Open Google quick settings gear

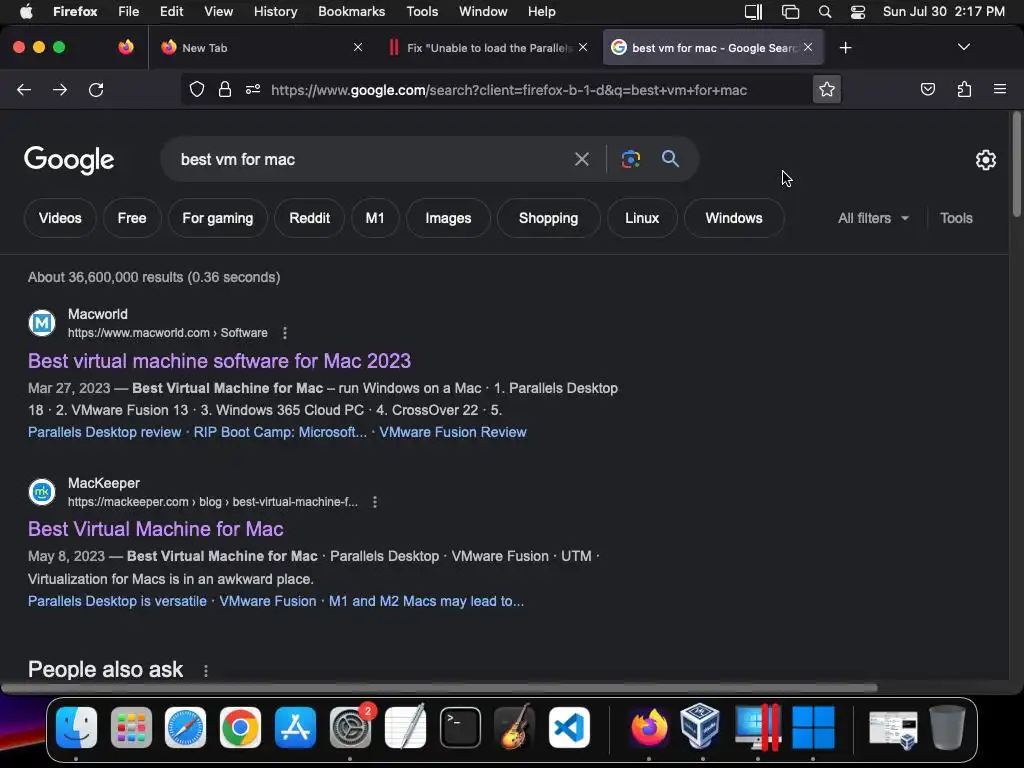coord(985,160)
